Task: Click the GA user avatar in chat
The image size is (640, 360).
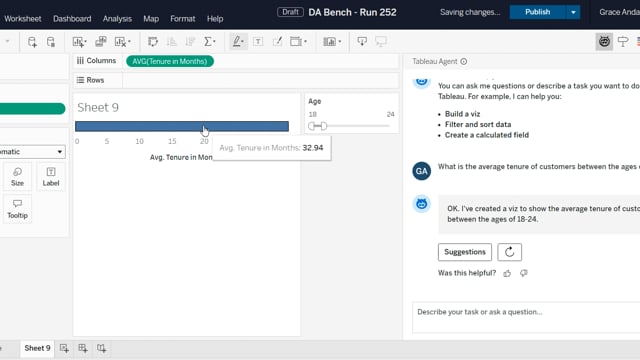Action: click(421, 171)
